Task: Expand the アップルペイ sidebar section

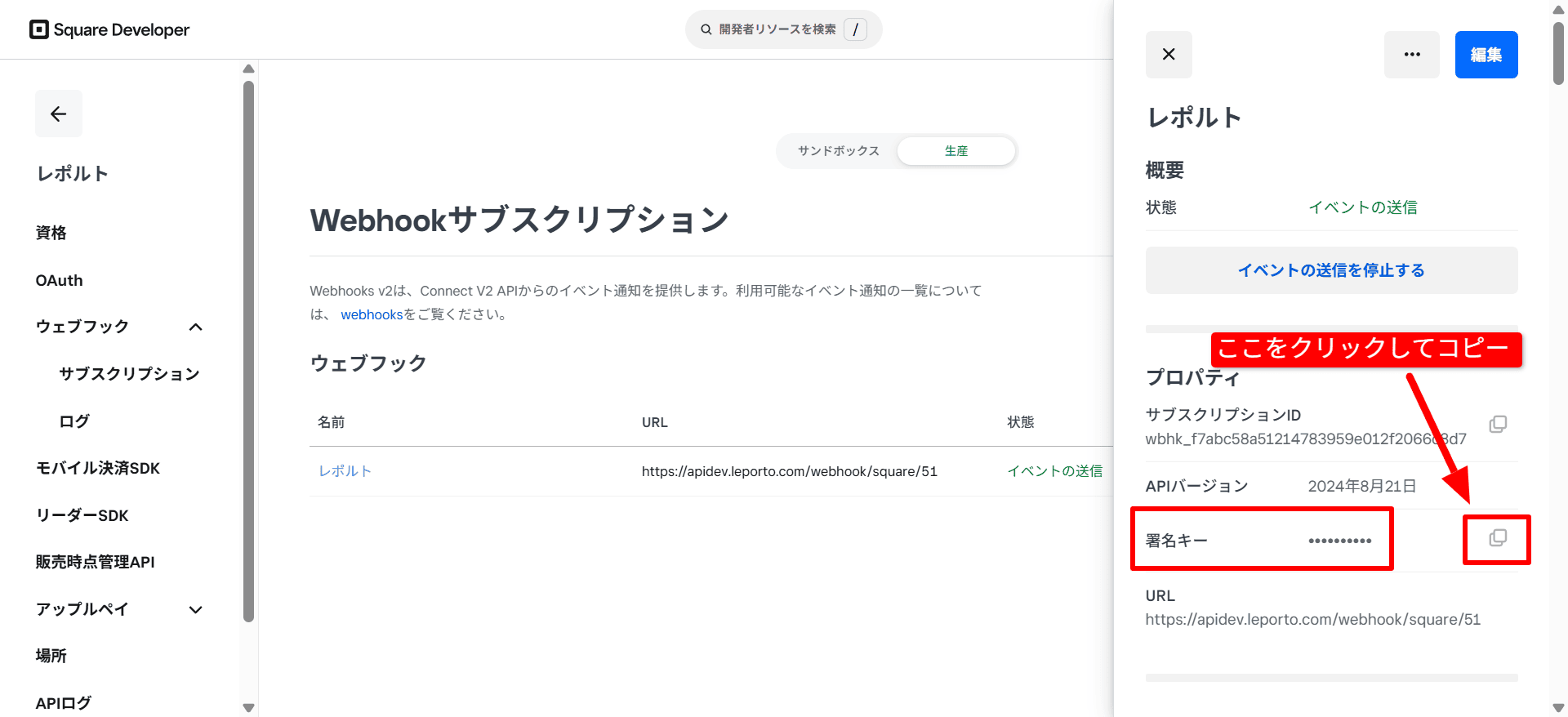Action: point(195,609)
